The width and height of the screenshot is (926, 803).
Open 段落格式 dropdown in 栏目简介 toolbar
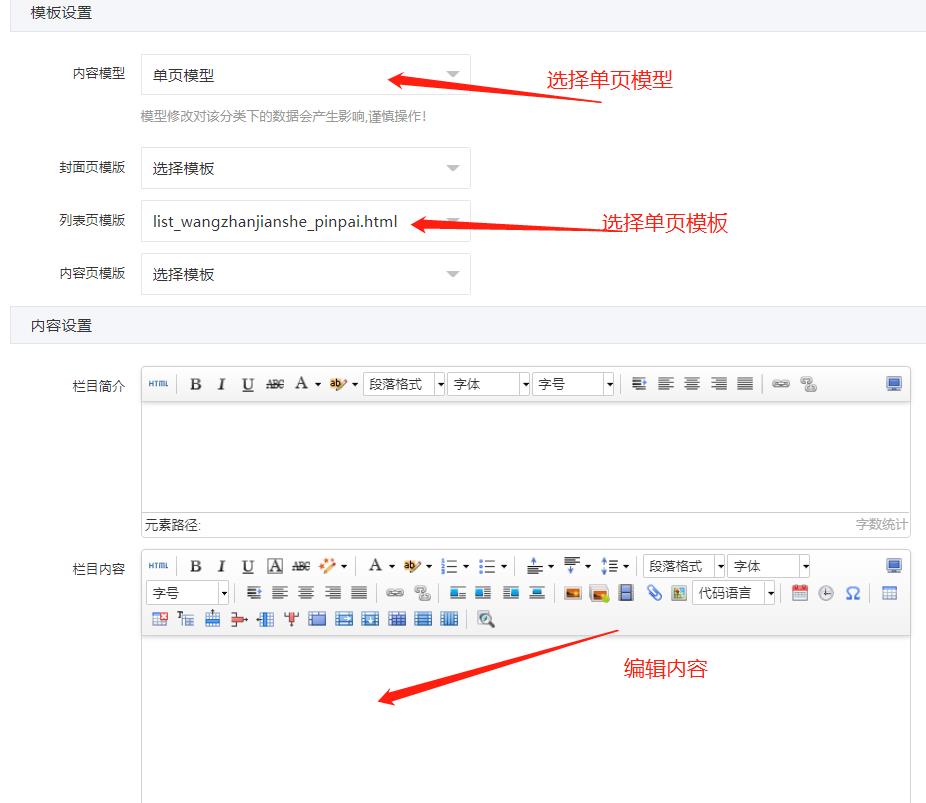click(404, 384)
